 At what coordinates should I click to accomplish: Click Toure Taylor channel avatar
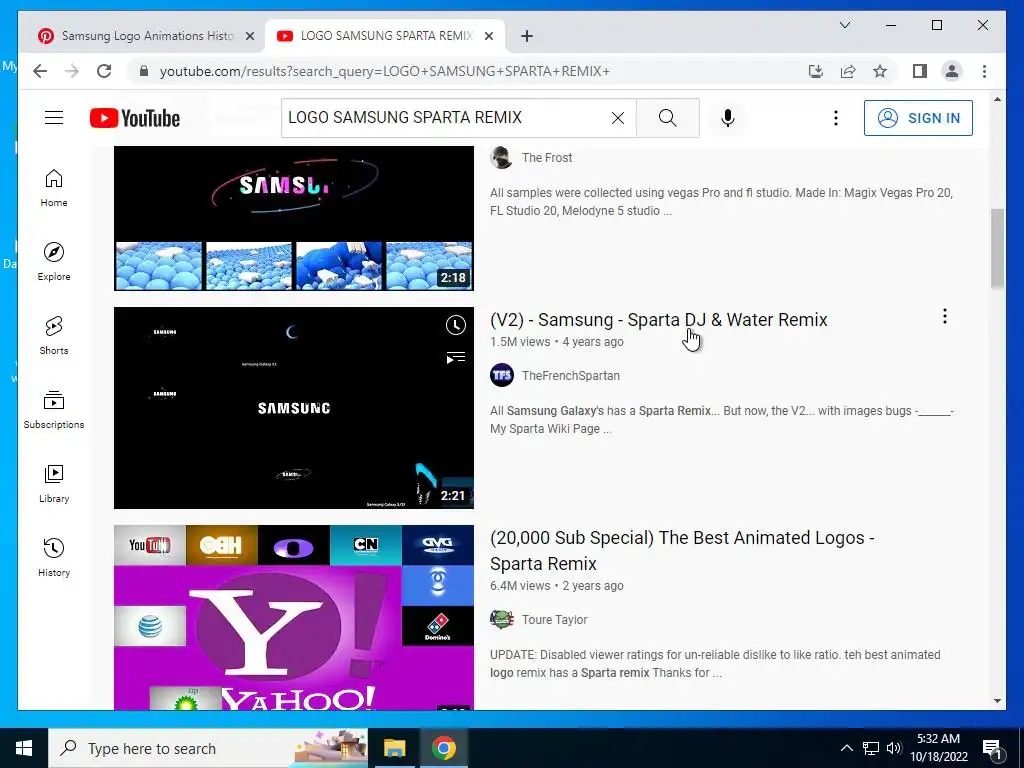(502, 619)
